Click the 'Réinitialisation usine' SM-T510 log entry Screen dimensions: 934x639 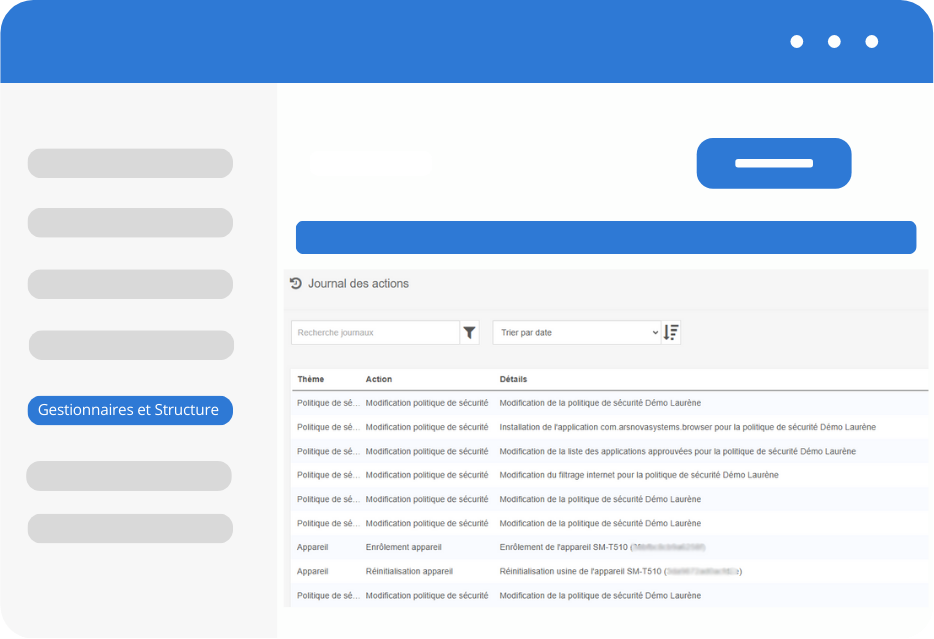click(x=620, y=571)
